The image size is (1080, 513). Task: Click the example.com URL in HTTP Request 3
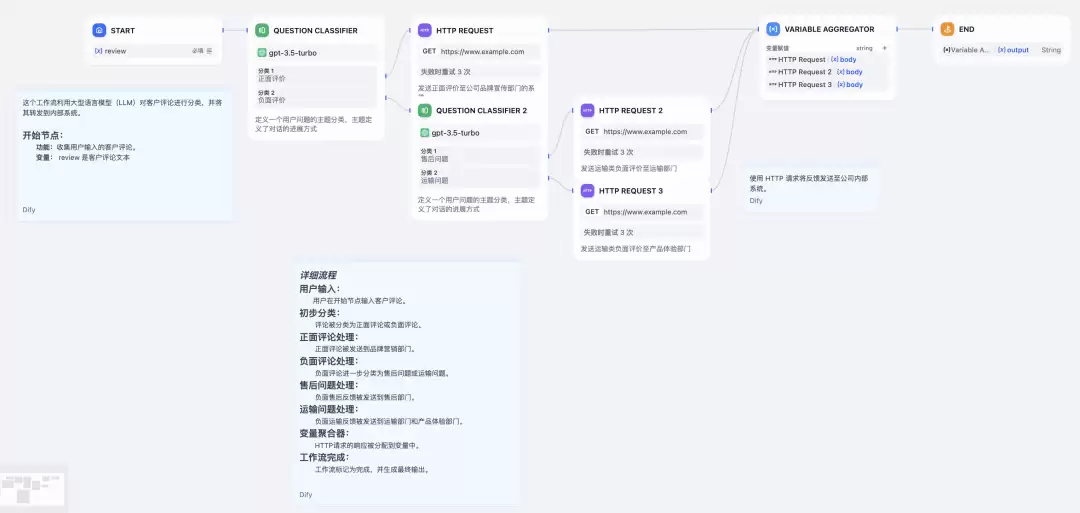(x=645, y=212)
